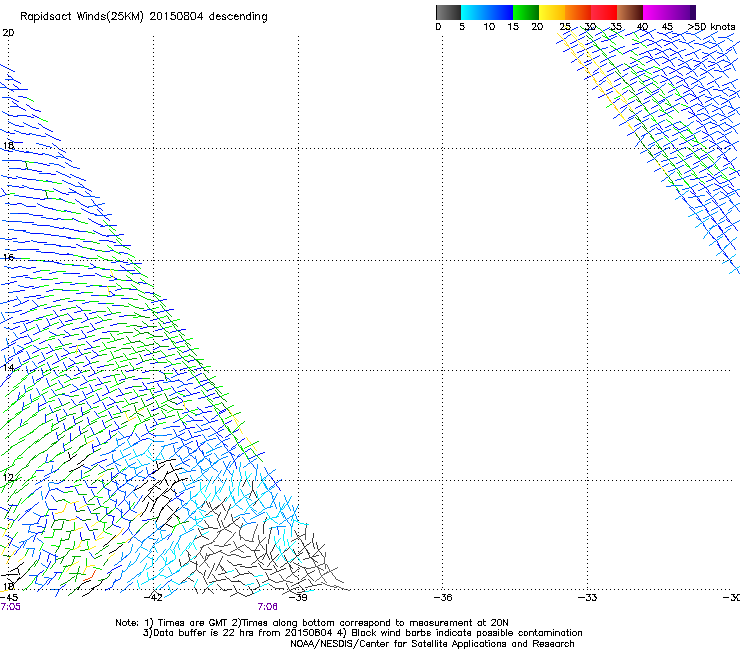Click the '12' latitude axis label
The width and height of the screenshot is (740, 650).
8,478
